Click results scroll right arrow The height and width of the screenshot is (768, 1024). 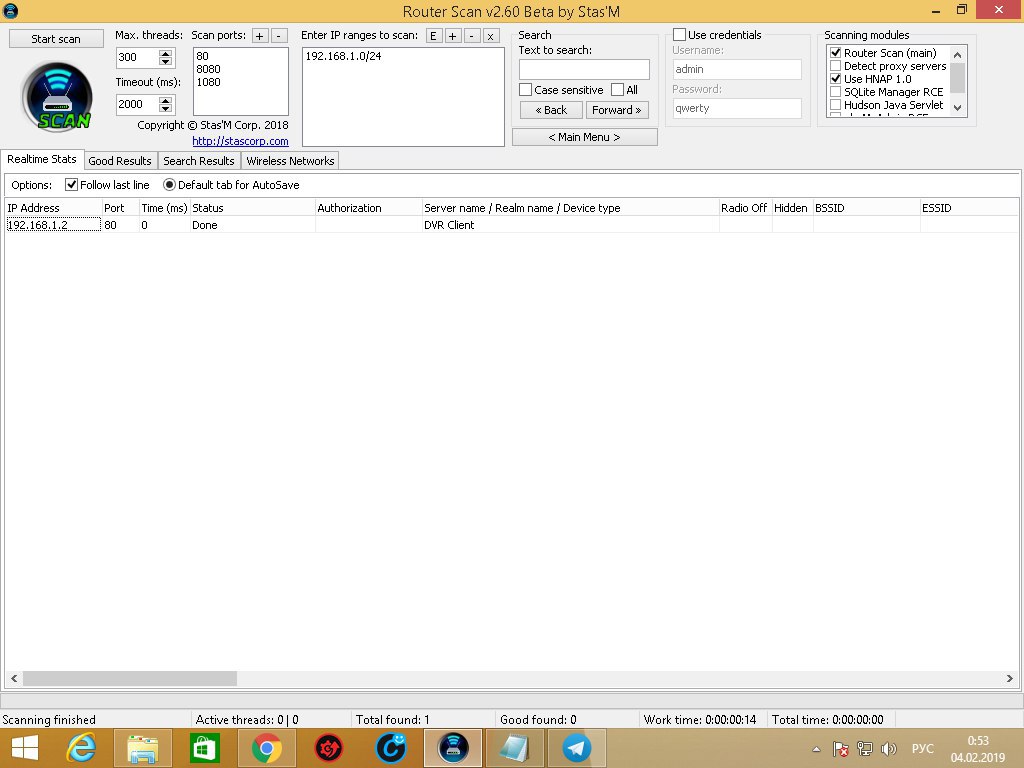(1010, 679)
